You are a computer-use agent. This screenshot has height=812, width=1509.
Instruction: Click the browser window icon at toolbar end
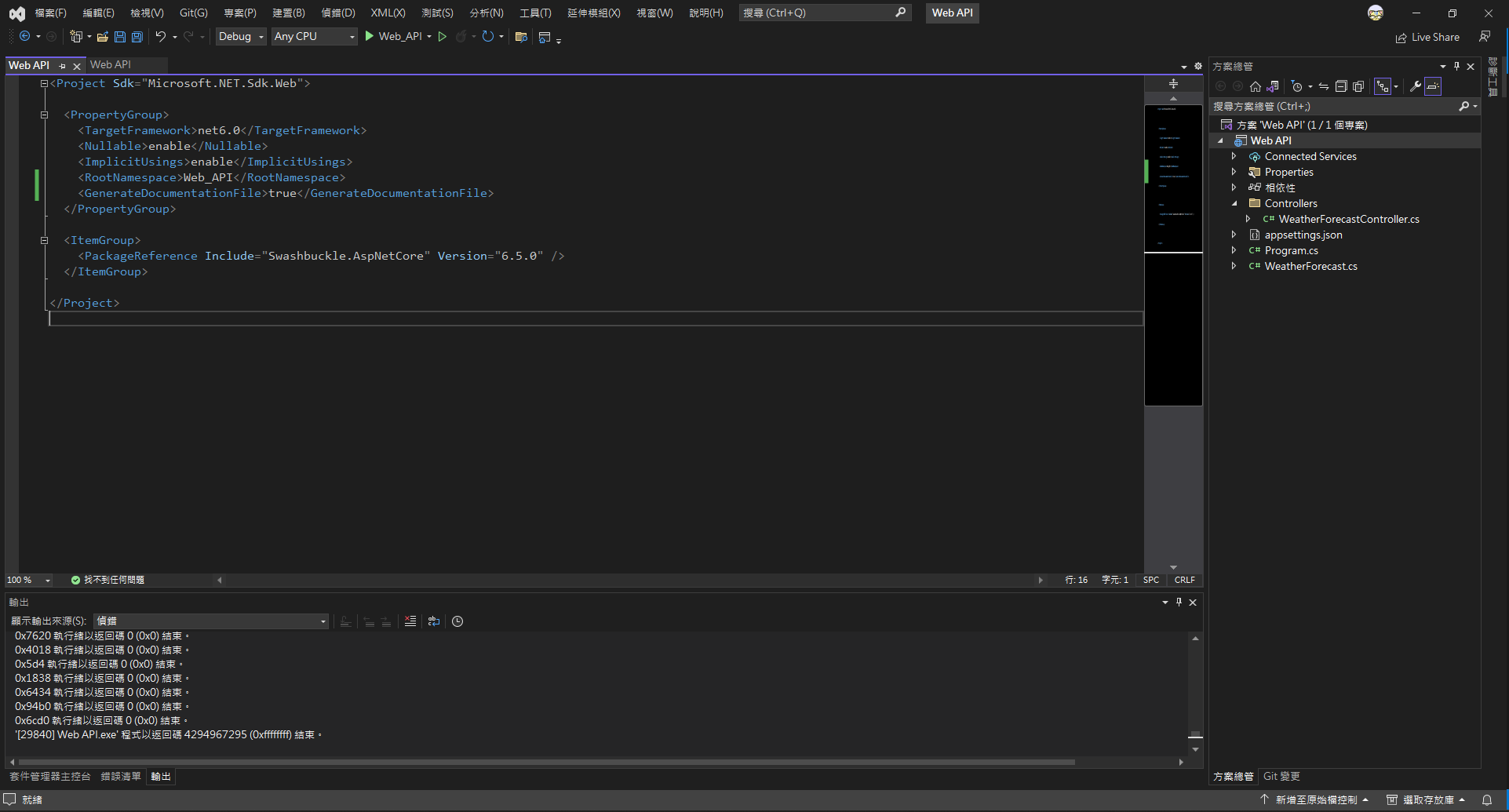coord(545,37)
